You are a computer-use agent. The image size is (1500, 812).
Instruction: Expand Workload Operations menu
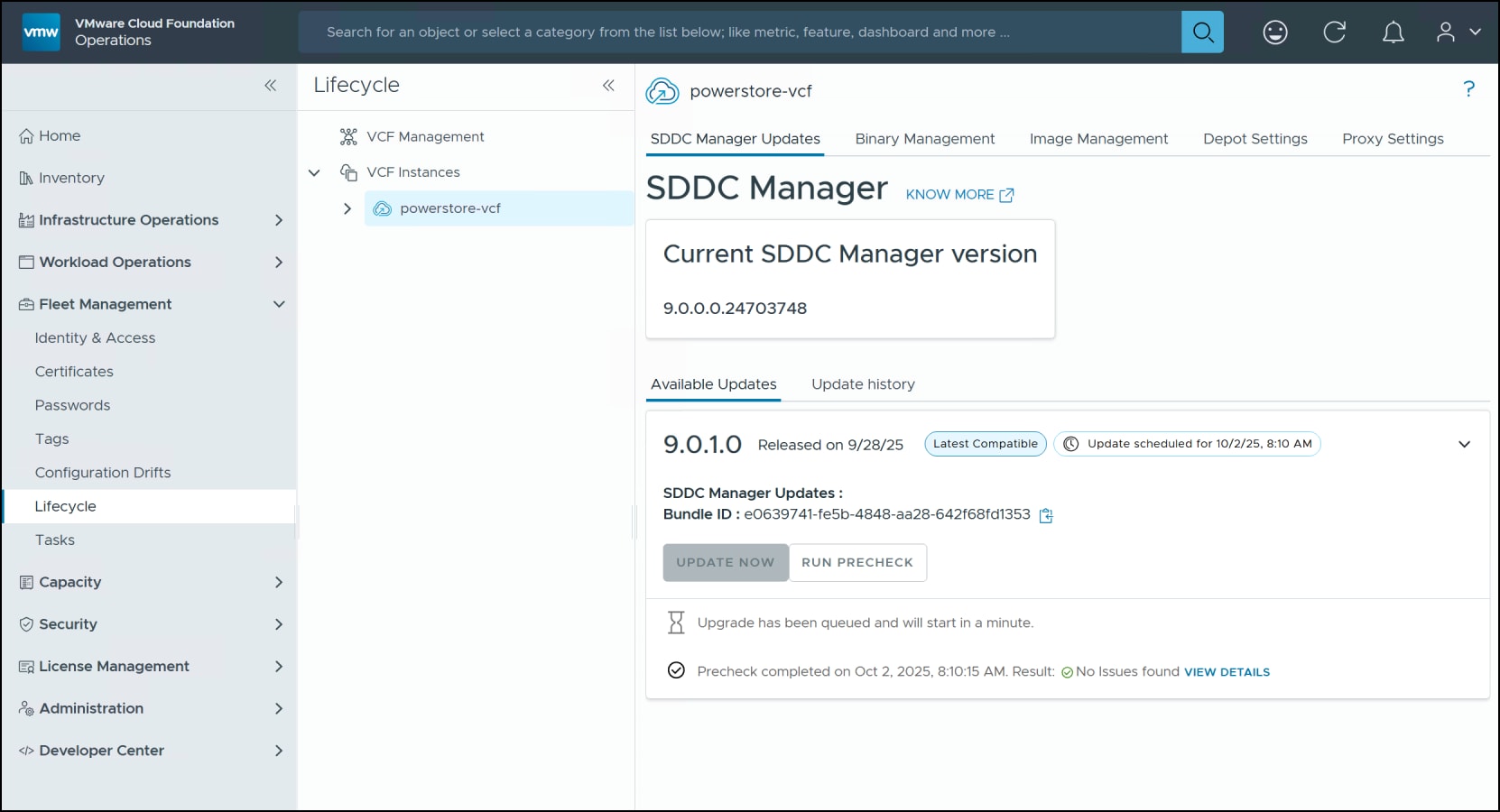click(x=279, y=263)
